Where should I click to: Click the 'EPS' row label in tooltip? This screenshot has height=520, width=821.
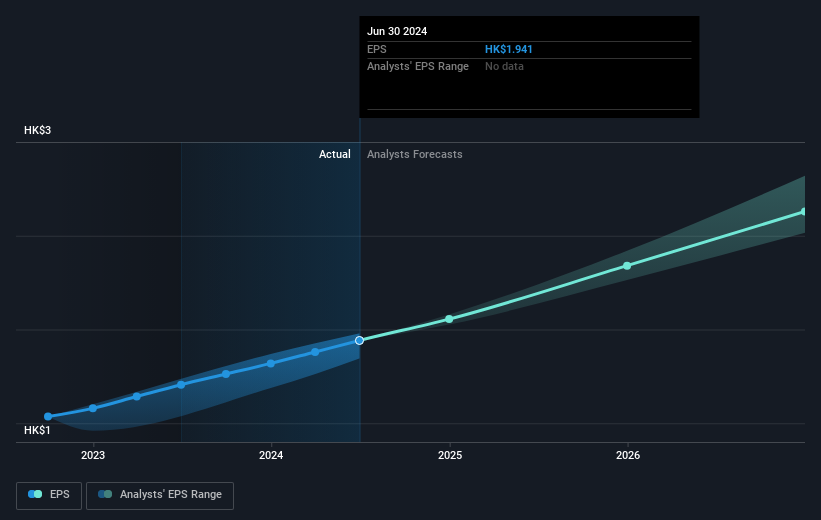(376, 49)
